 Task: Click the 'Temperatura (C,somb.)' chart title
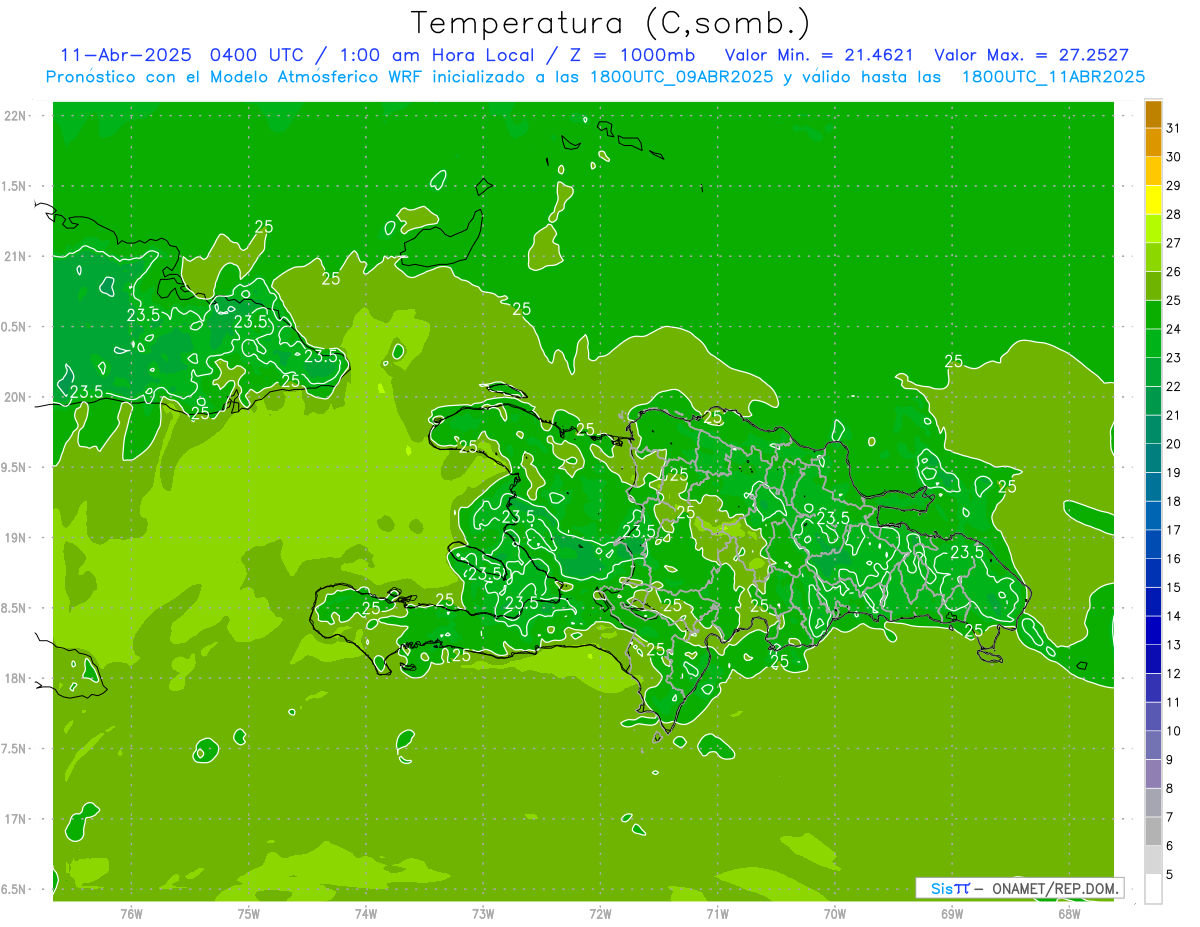[610, 24]
